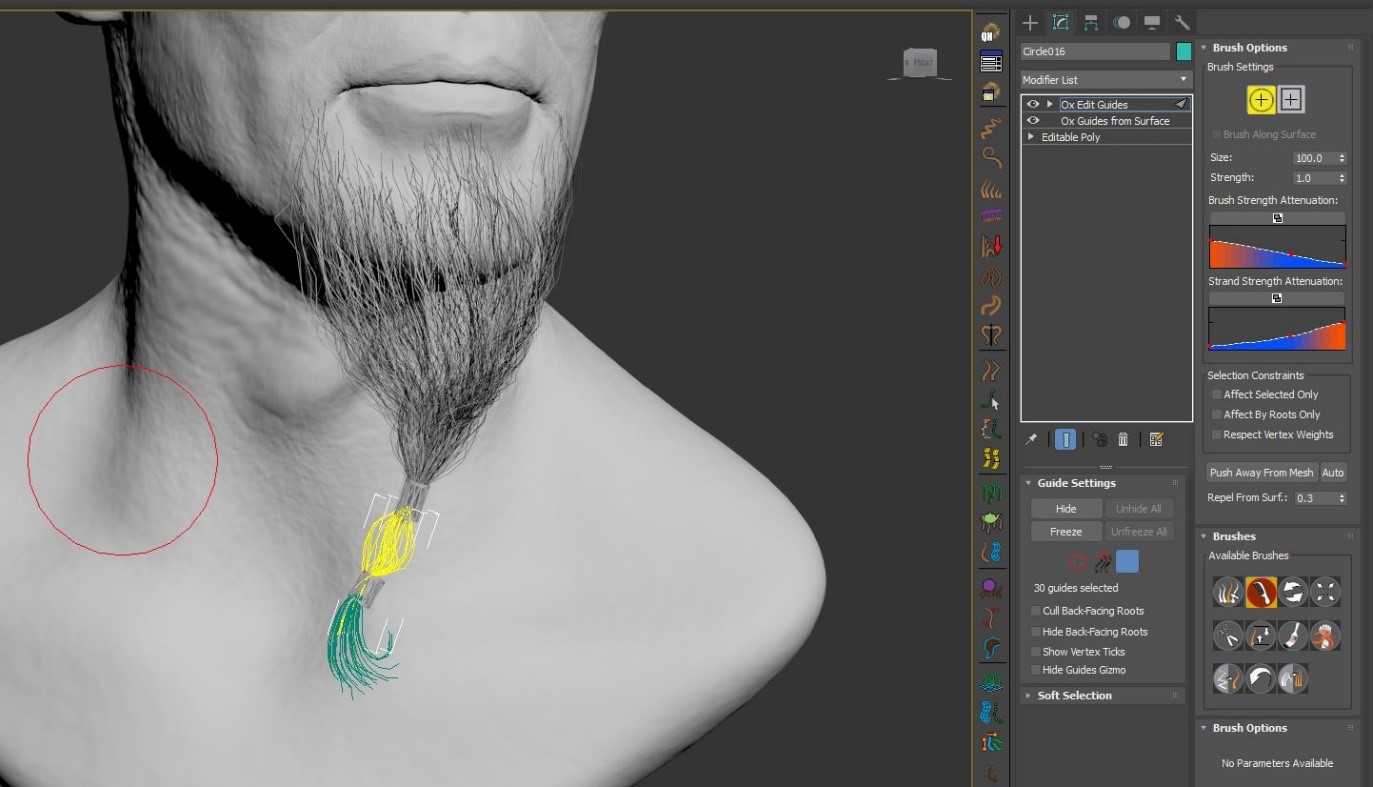
Task: Click the teal object color swatch
Action: tap(1184, 52)
